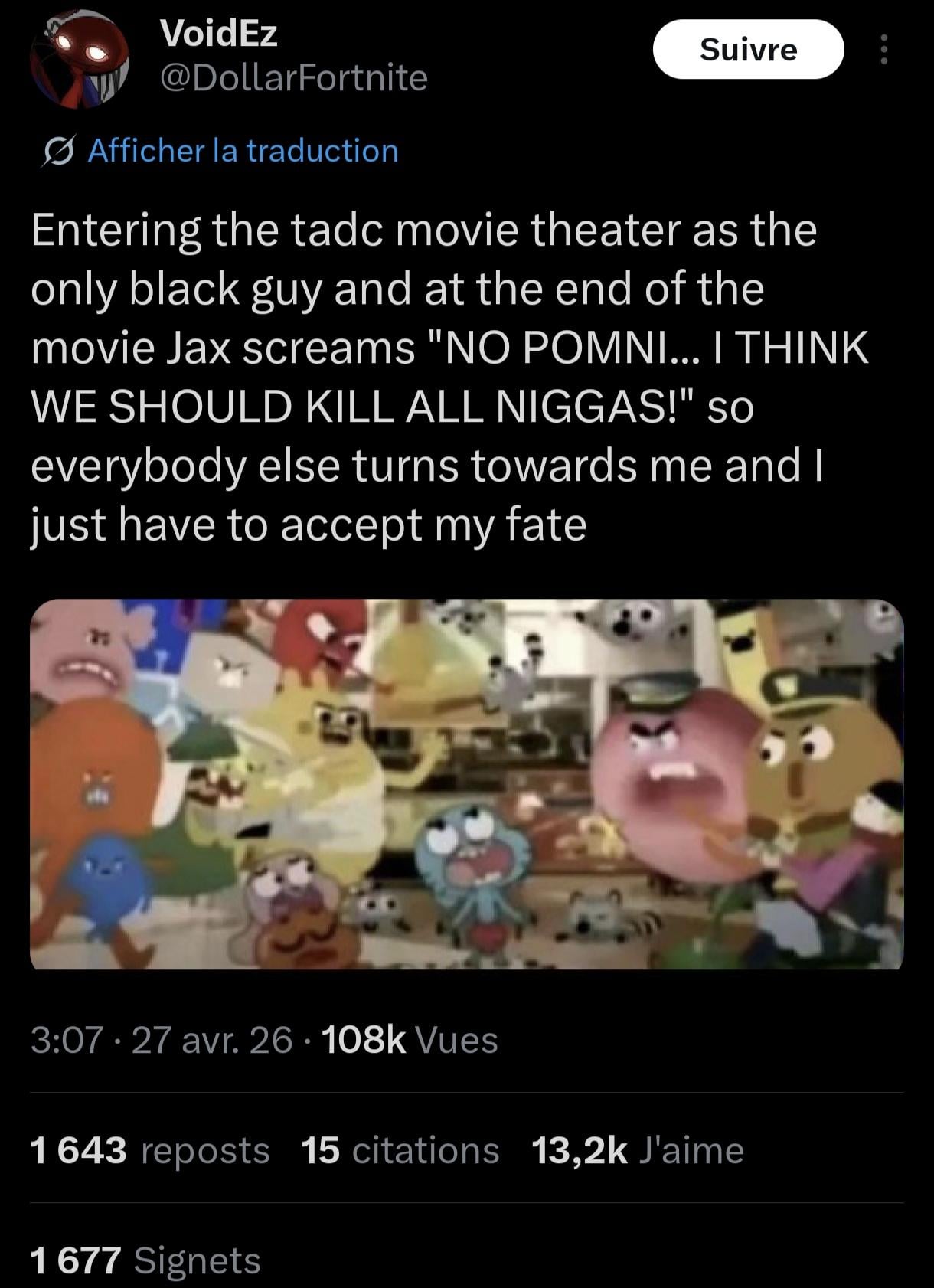Click the word reposts label
934x1288 pixels.
[206, 1150]
